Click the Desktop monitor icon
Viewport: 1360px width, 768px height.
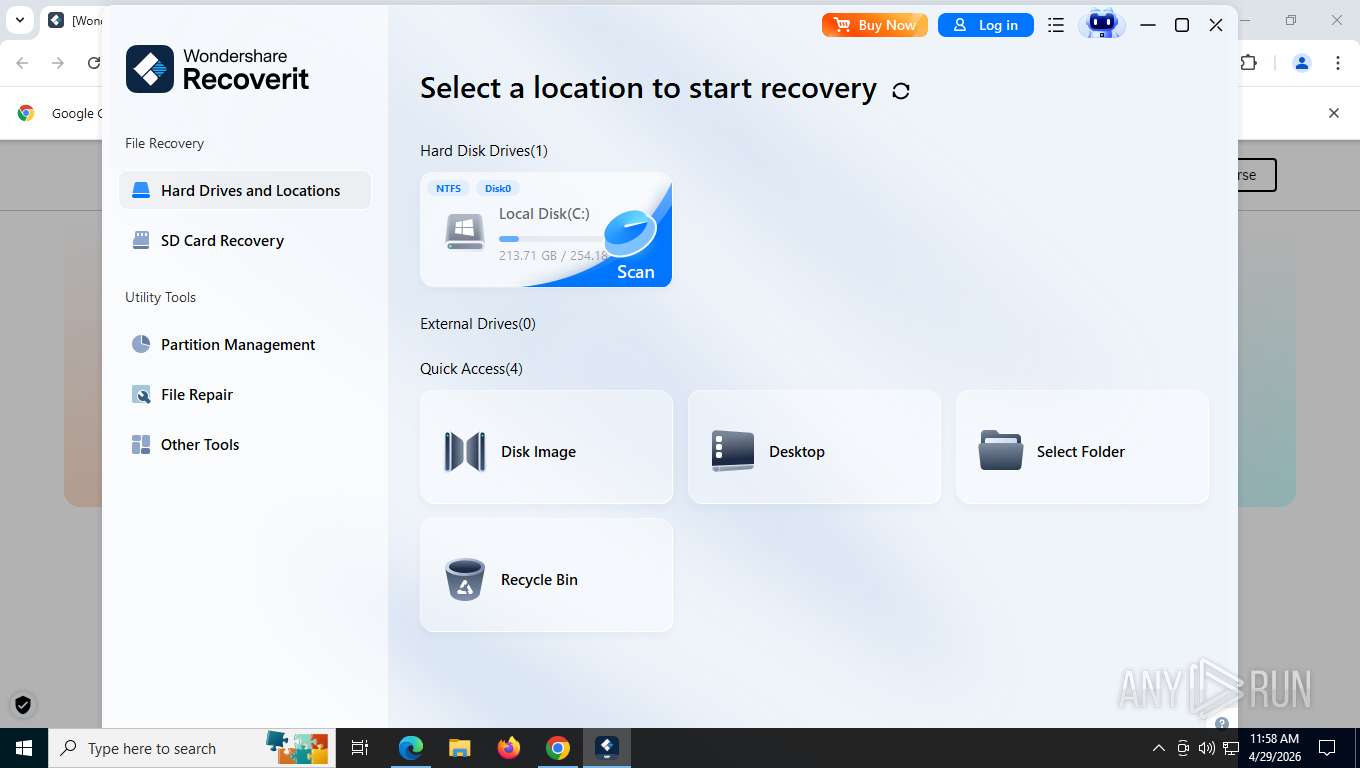click(x=733, y=451)
